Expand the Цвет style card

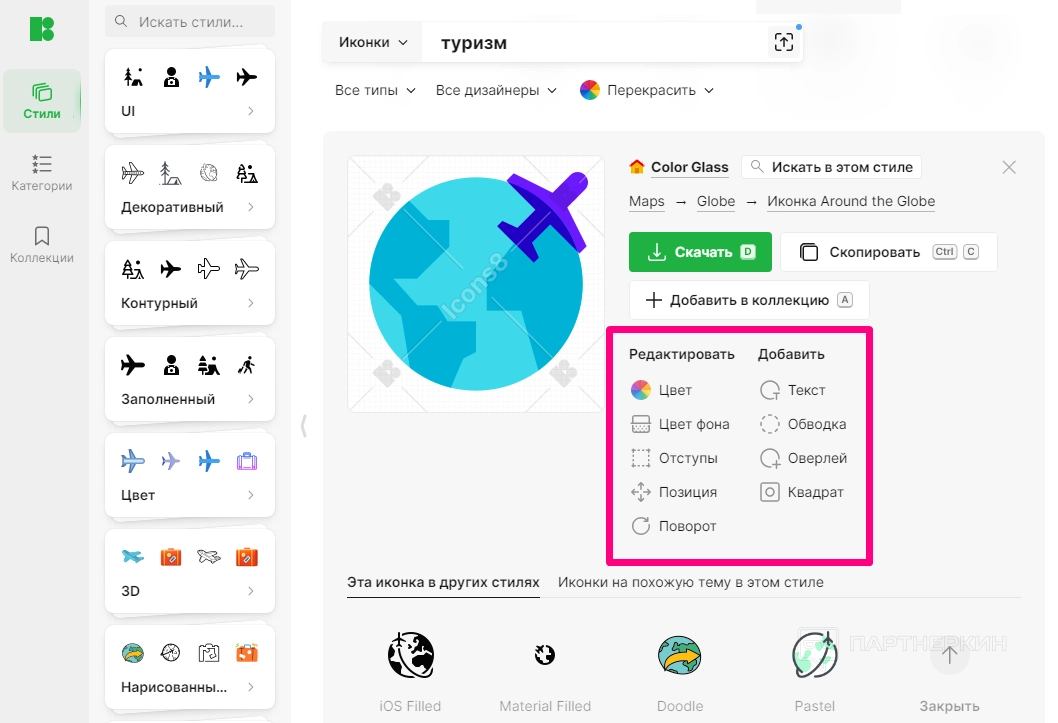(251, 495)
